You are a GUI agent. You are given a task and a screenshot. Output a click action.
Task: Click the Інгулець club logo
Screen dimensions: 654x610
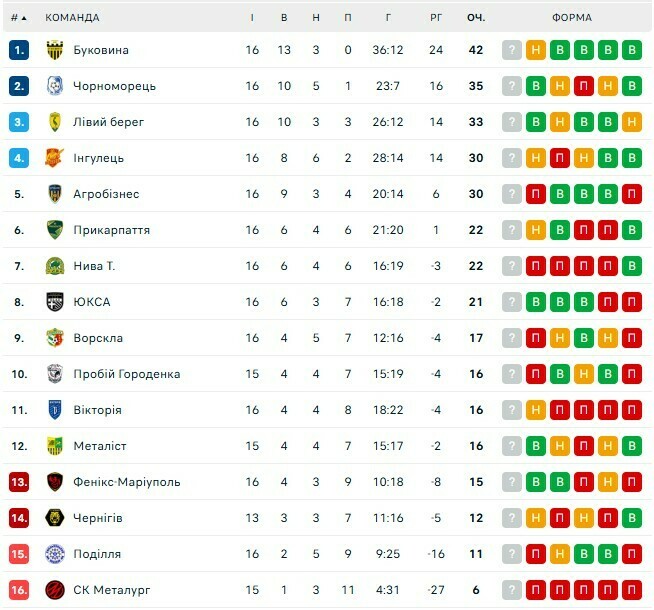(55, 158)
